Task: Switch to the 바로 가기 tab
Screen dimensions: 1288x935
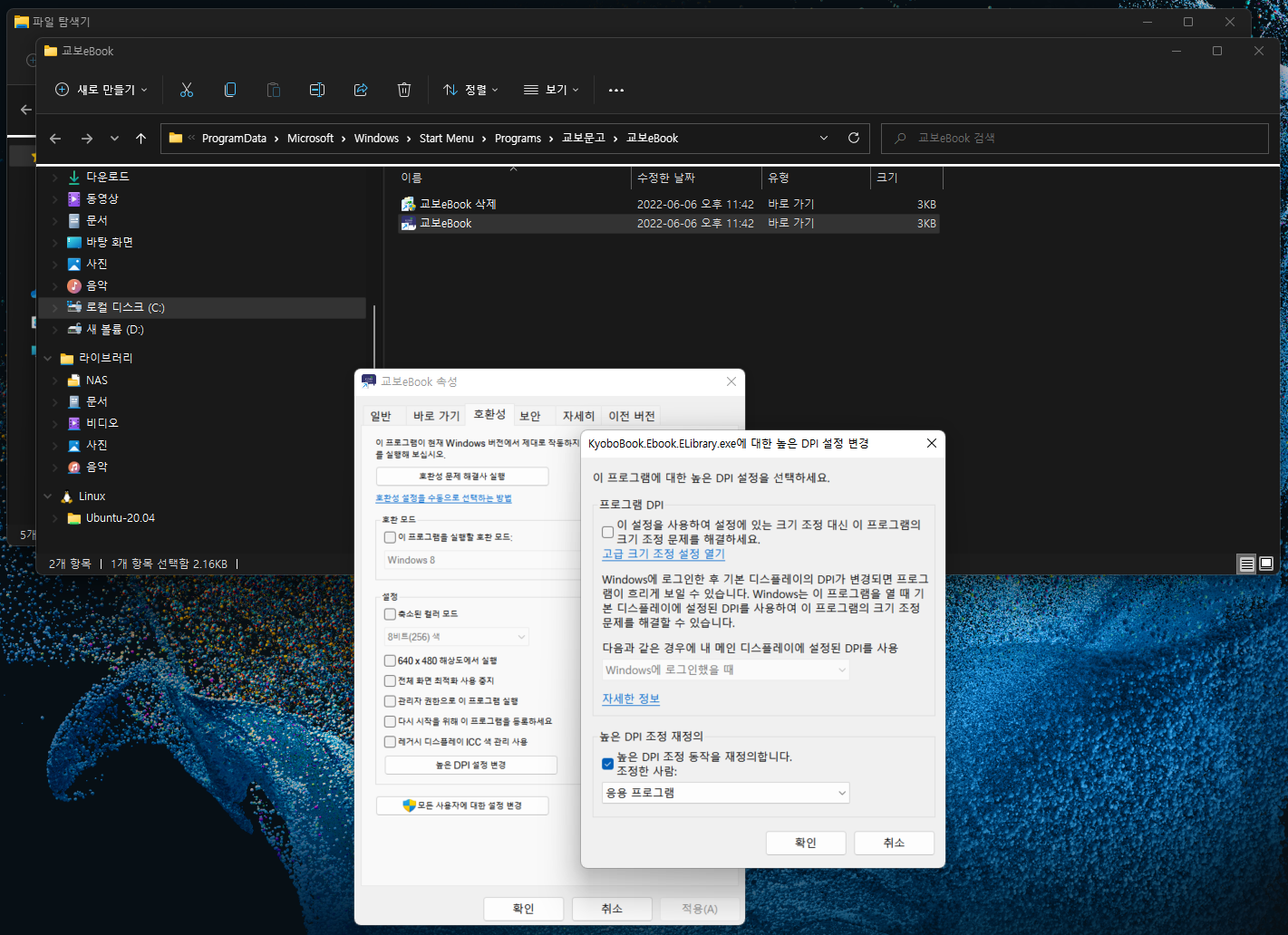Action: pyautogui.click(x=436, y=416)
